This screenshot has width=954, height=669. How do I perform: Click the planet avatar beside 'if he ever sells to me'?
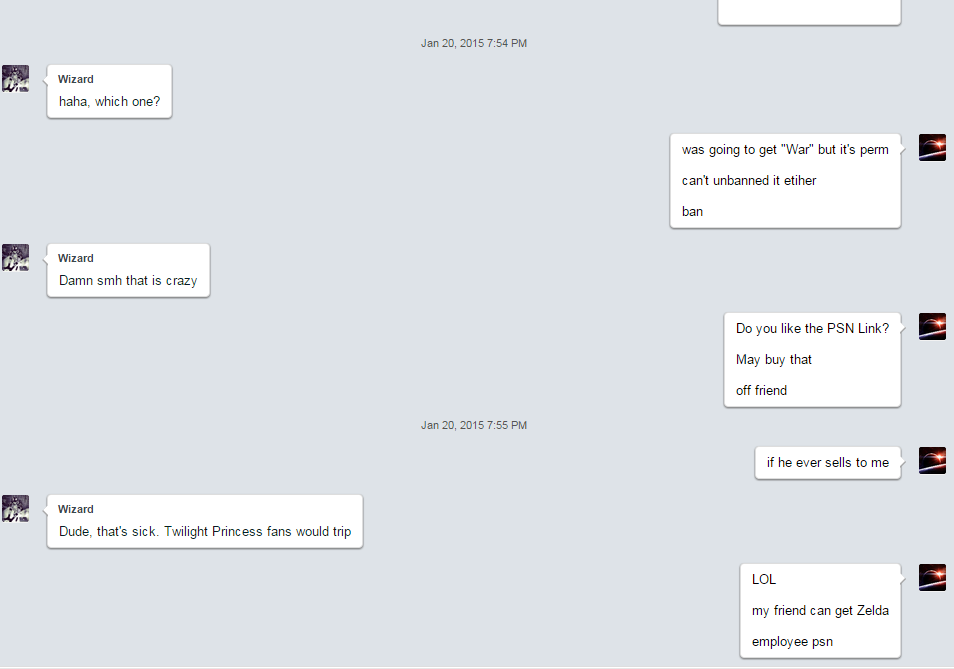point(932,460)
